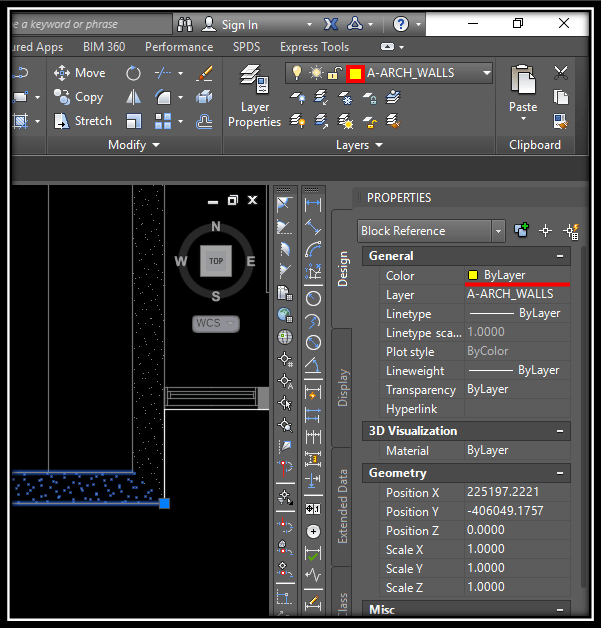Click the Arc Length dimension icon
The image size is (601, 628).
click(x=313, y=249)
